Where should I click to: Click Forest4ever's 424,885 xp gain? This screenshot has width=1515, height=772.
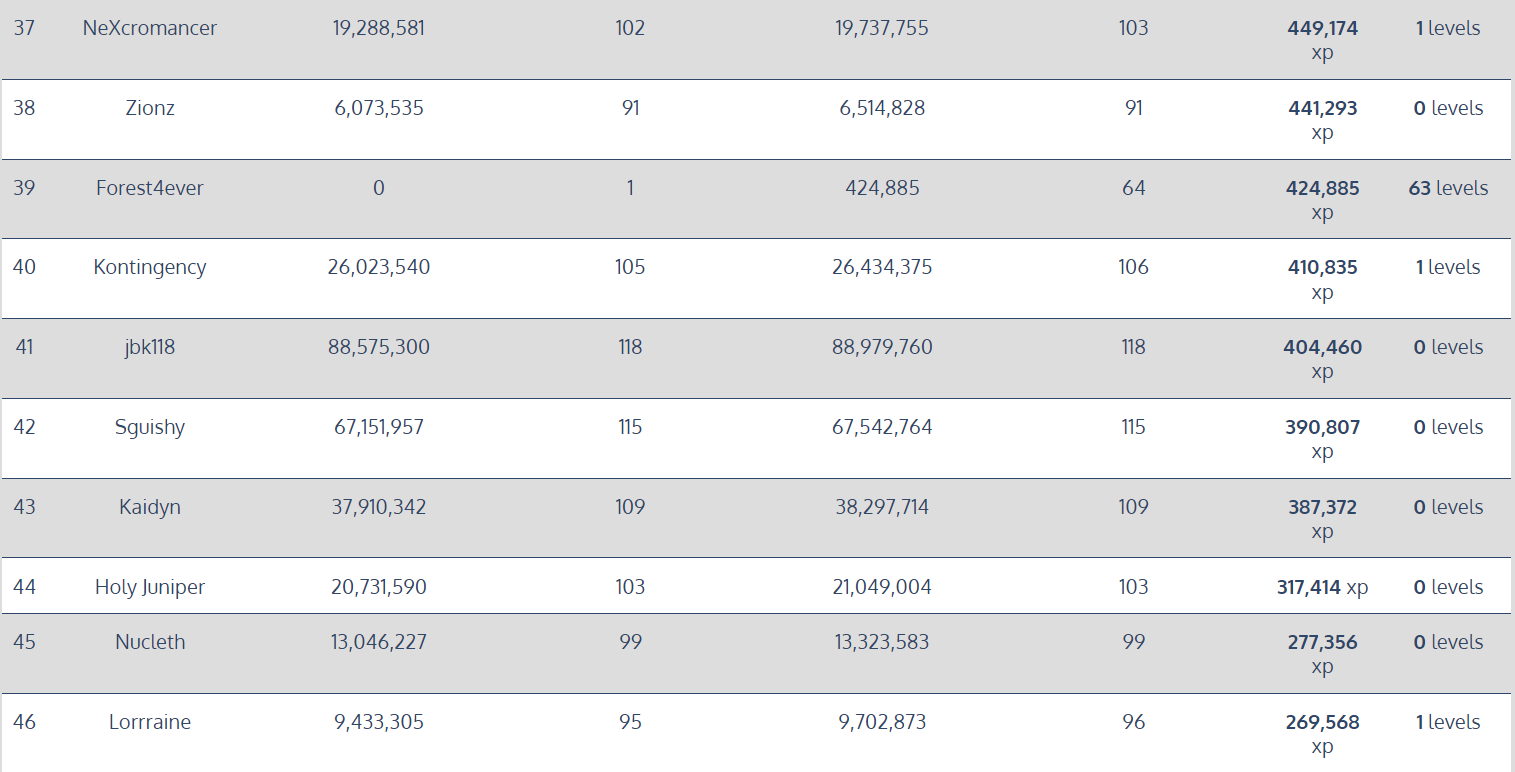1322,199
